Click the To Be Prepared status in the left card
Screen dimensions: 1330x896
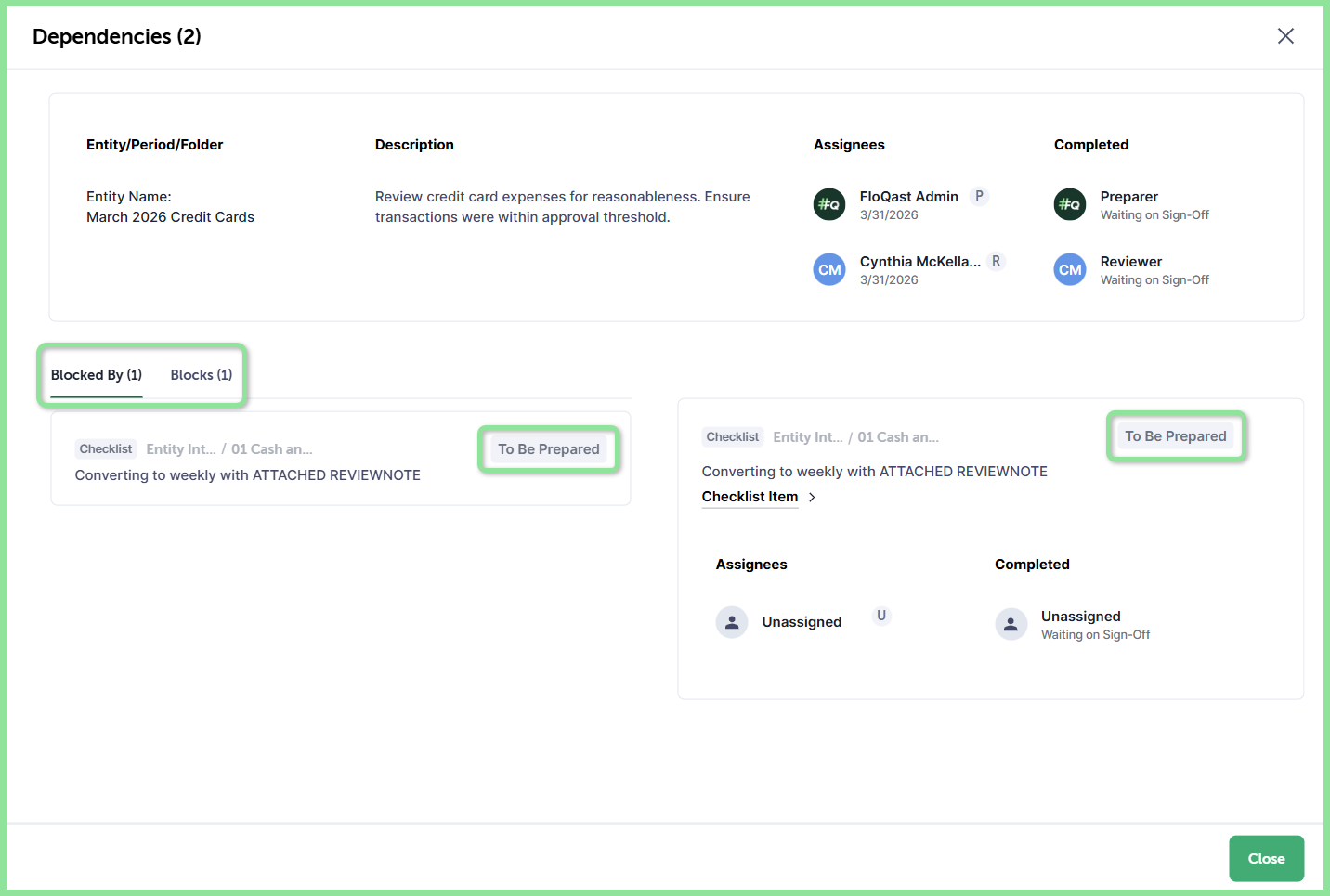point(549,449)
